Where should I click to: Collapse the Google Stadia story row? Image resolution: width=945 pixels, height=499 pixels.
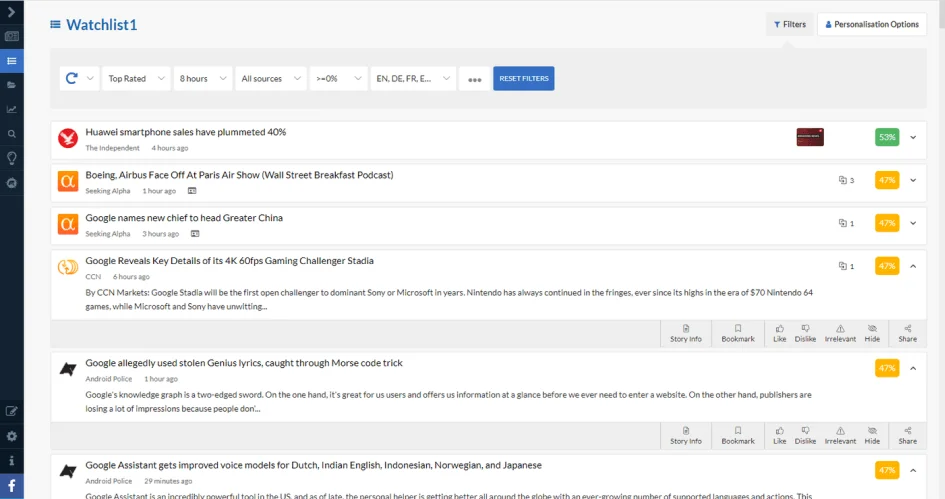pyautogui.click(x=913, y=266)
